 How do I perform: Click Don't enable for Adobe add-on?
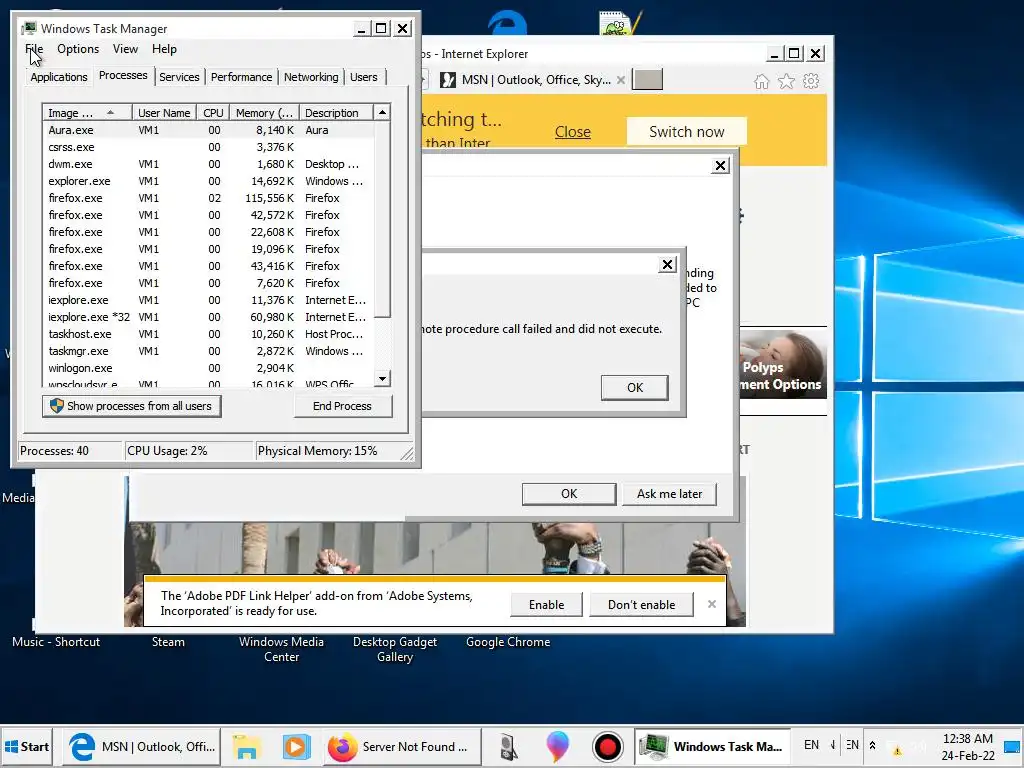coord(641,605)
